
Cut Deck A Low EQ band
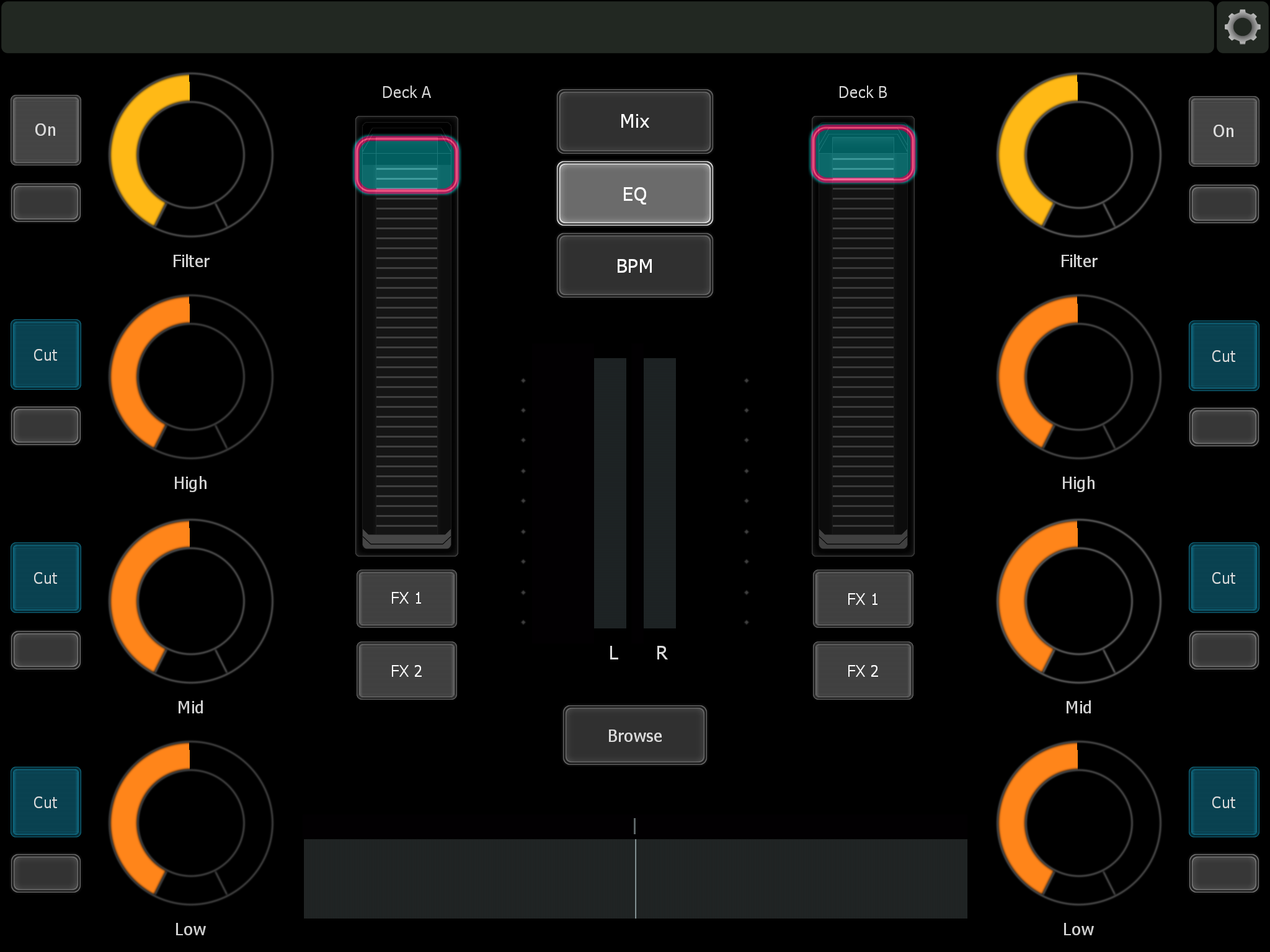(x=46, y=802)
